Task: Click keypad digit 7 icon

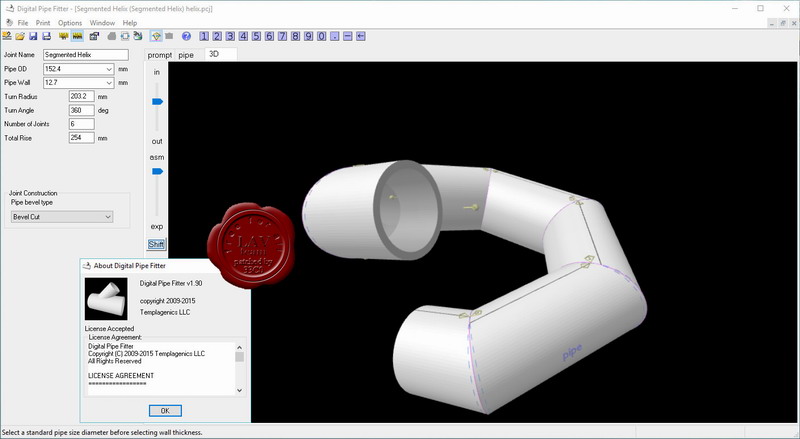Action: click(x=282, y=36)
